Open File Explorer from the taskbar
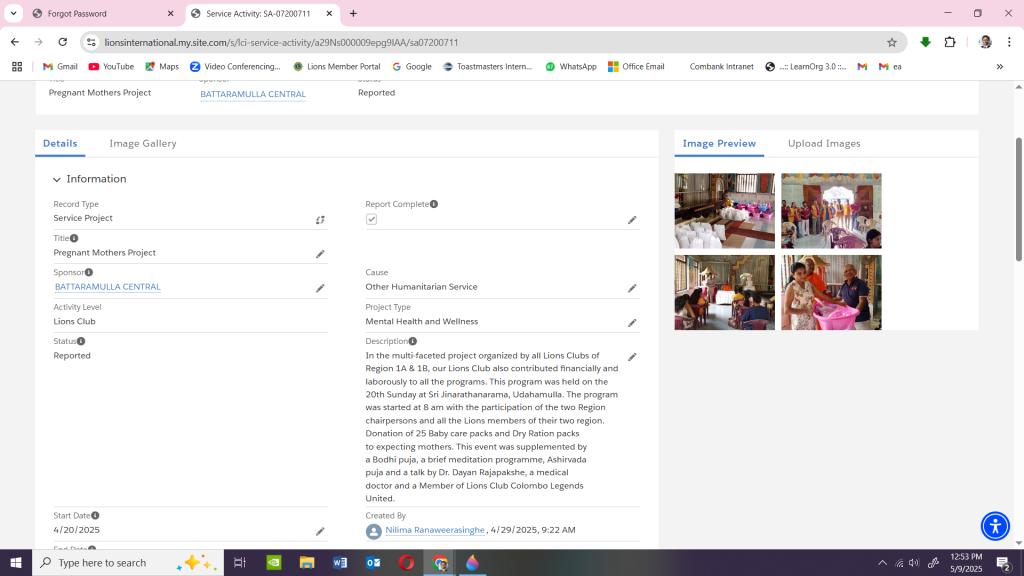The height and width of the screenshot is (576, 1024). pos(306,562)
